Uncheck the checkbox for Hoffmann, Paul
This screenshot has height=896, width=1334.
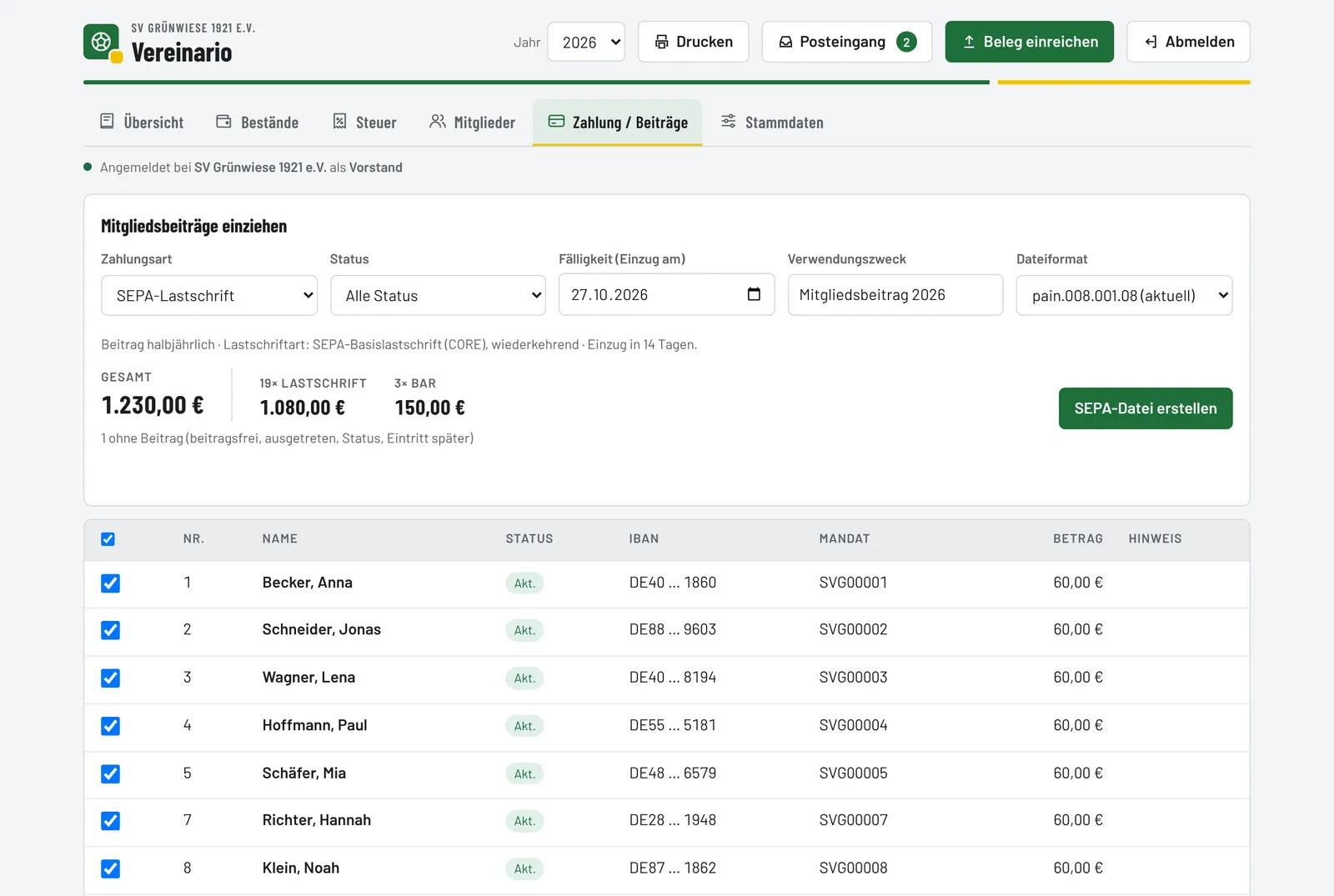click(x=110, y=726)
